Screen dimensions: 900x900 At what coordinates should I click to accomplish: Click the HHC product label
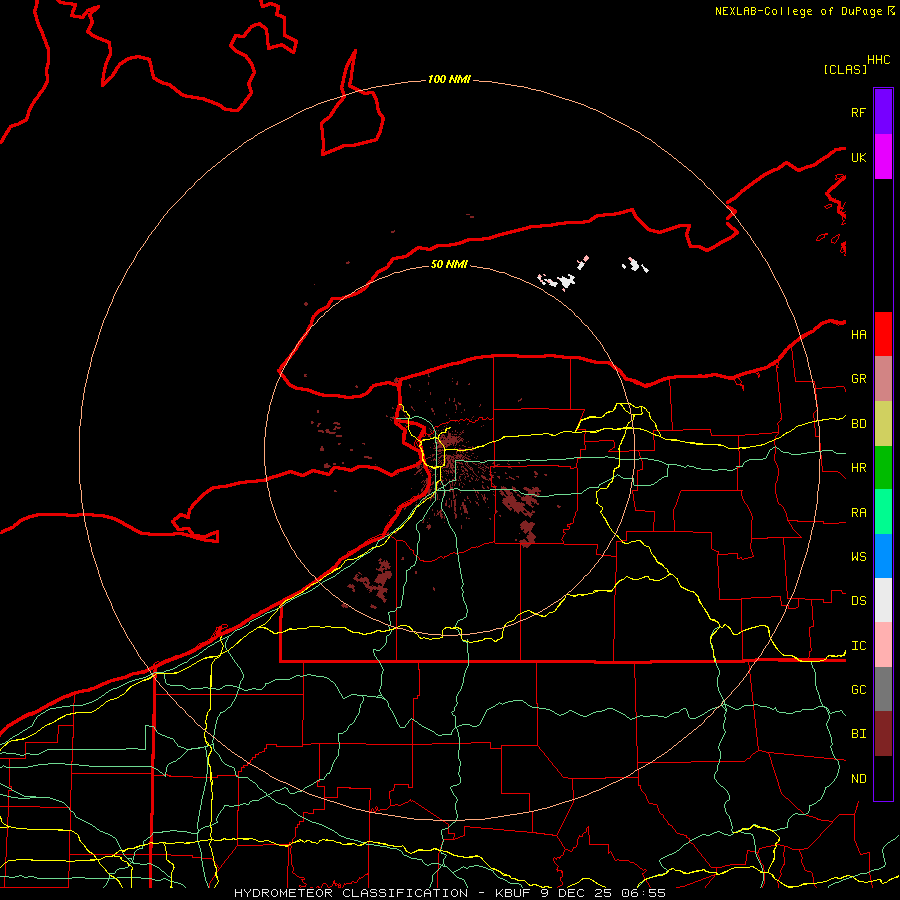click(878, 60)
